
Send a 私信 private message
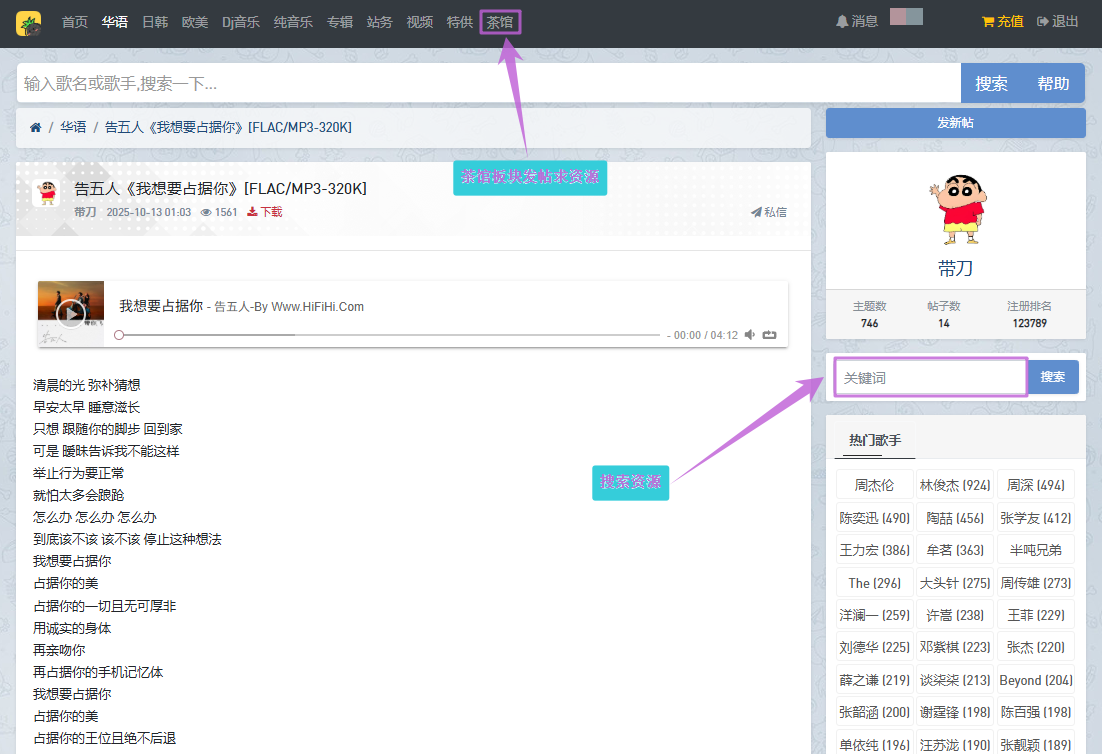pyautogui.click(x=769, y=212)
